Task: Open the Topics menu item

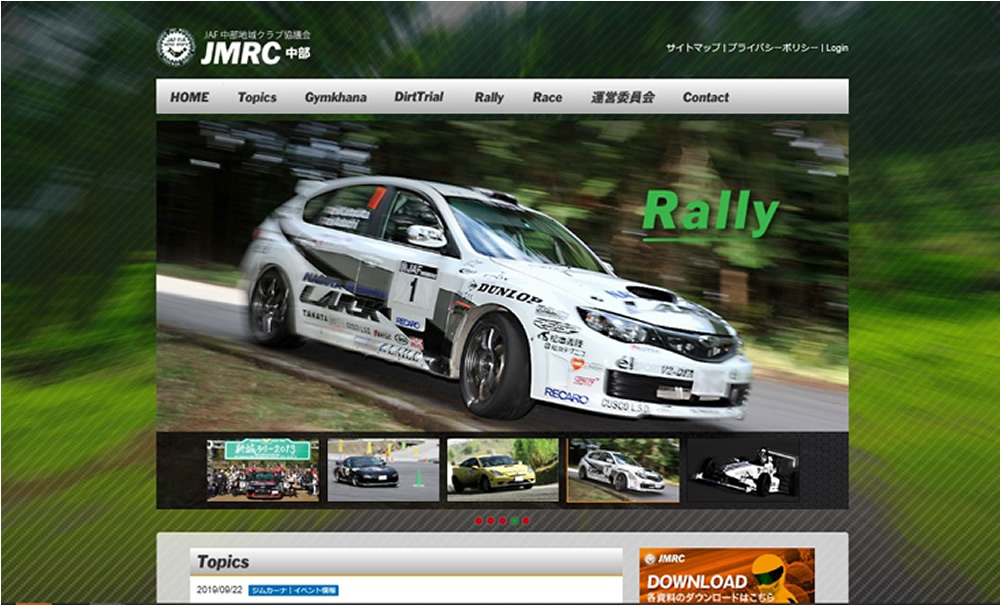Action: 257,97
